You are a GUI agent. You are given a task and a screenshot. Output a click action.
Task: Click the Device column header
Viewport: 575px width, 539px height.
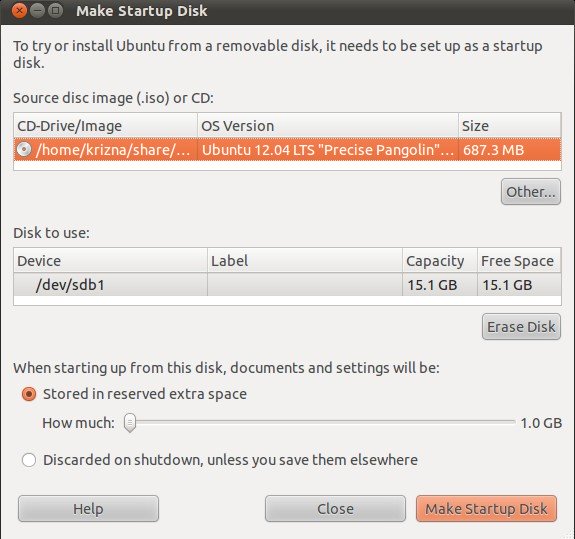coord(110,261)
